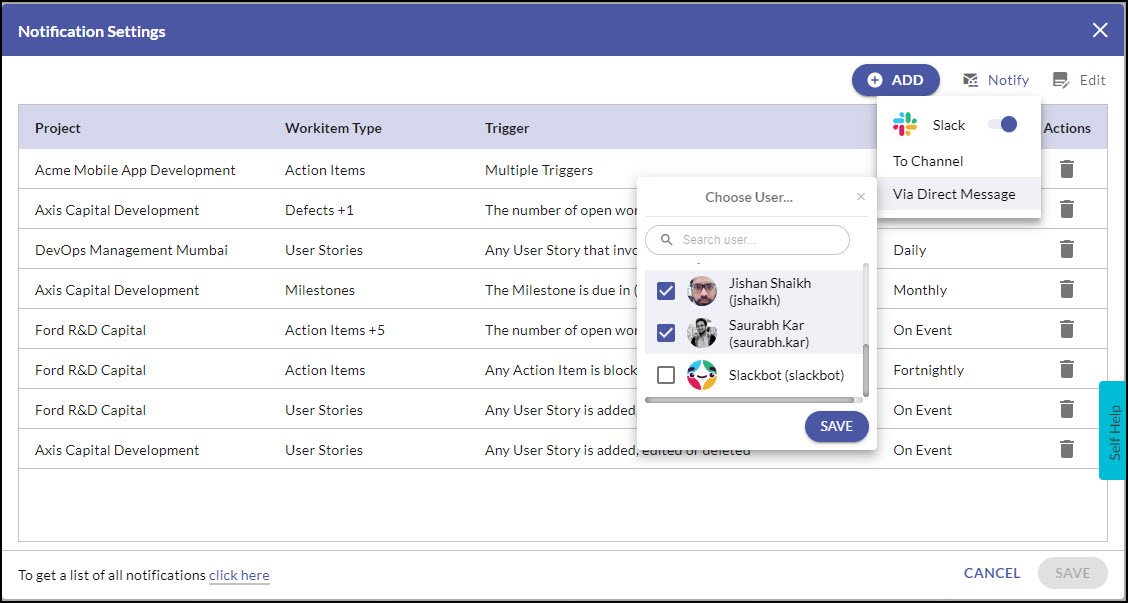Image resolution: width=1128 pixels, height=603 pixels.
Task: Close the Choose User popup
Action: click(860, 196)
